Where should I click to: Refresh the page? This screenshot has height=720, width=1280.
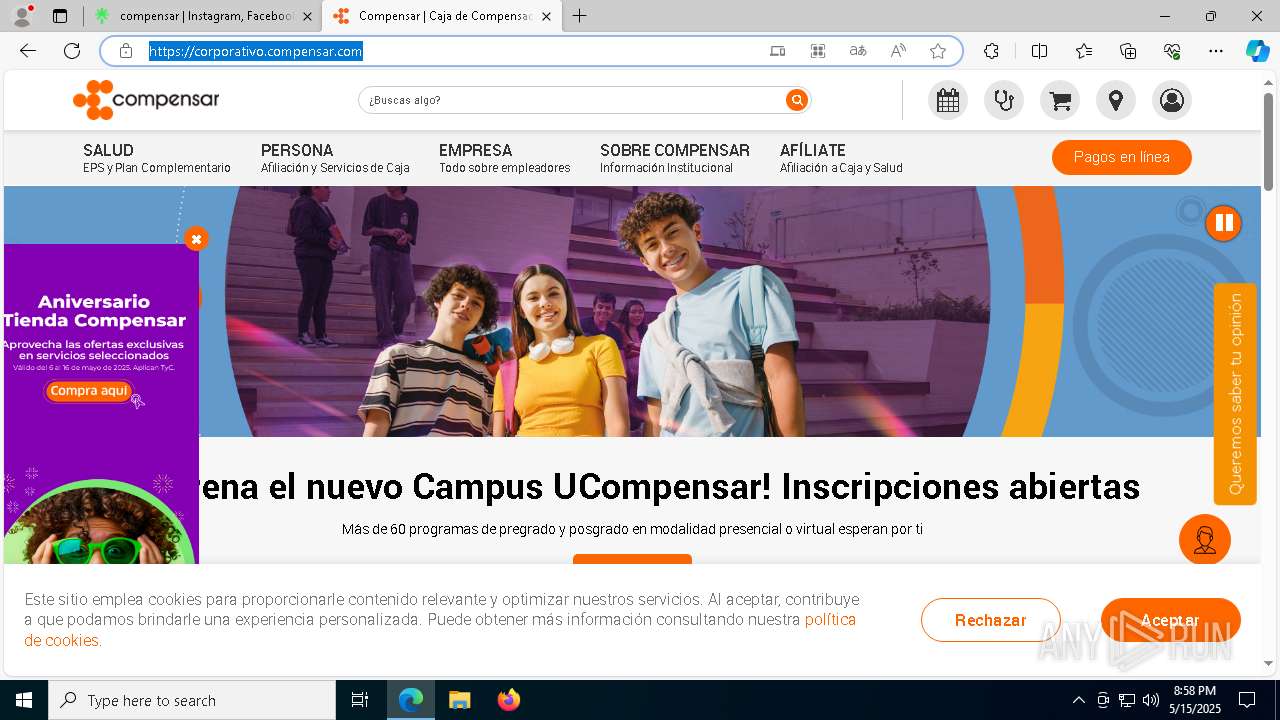tap(72, 51)
